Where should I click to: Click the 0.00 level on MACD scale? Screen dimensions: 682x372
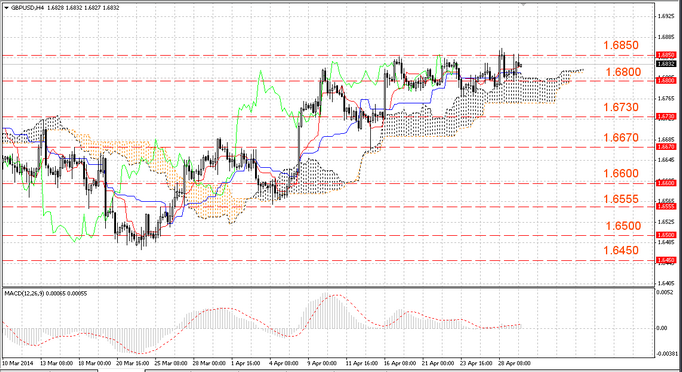(661, 328)
